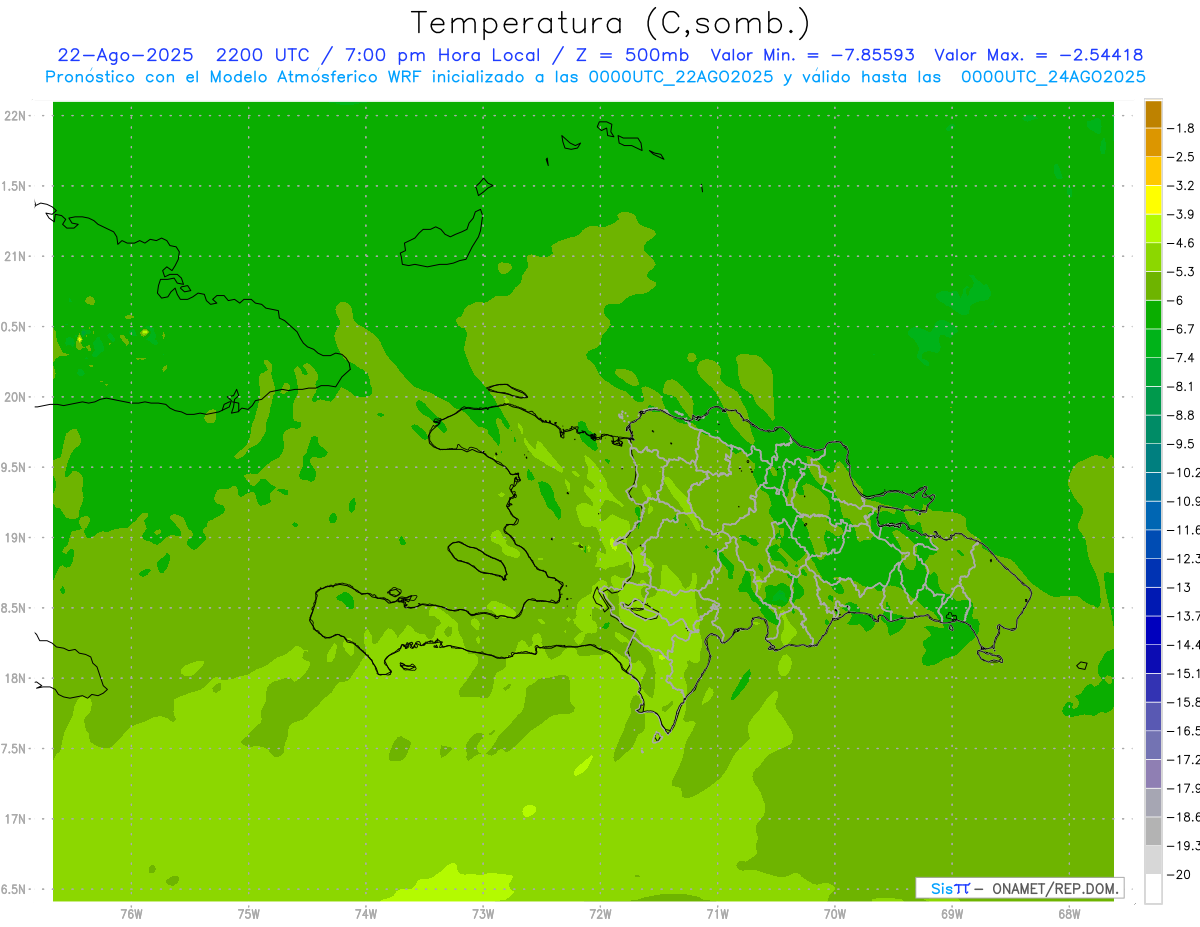This screenshot has width=1200, height=927.
Task: Pick the white bottom swatch of color bar
Action: [1153, 889]
